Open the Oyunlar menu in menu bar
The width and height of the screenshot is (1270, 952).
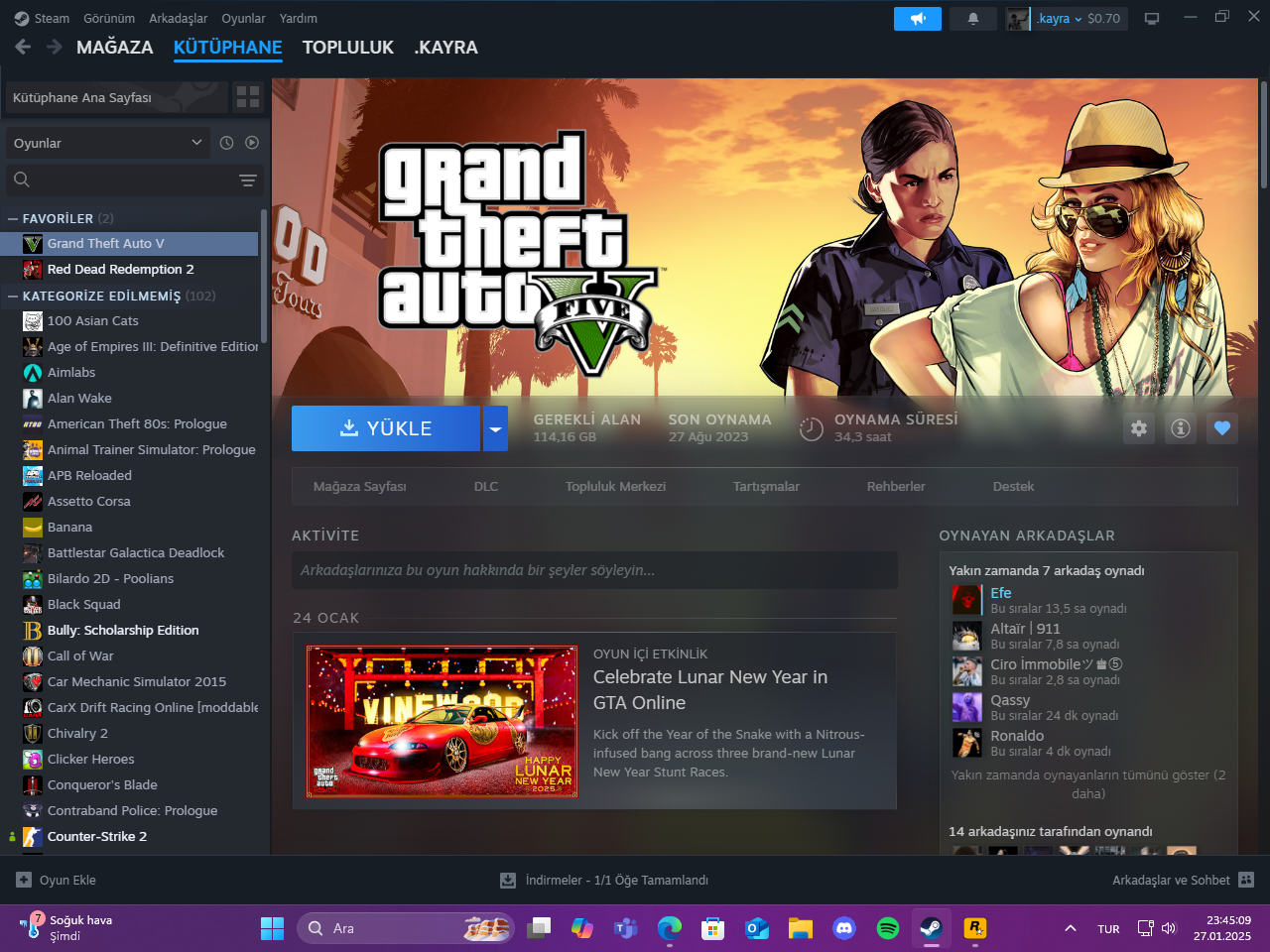243,18
